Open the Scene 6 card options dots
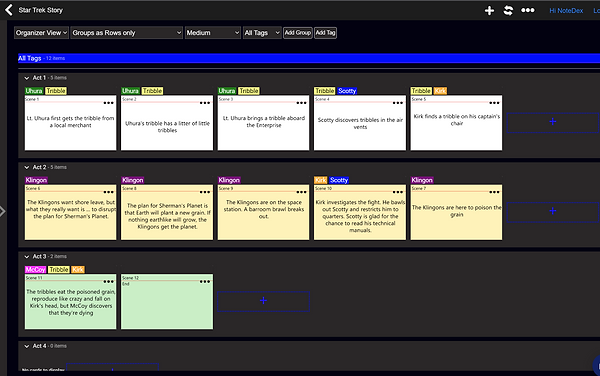 click(x=108, y=192)
